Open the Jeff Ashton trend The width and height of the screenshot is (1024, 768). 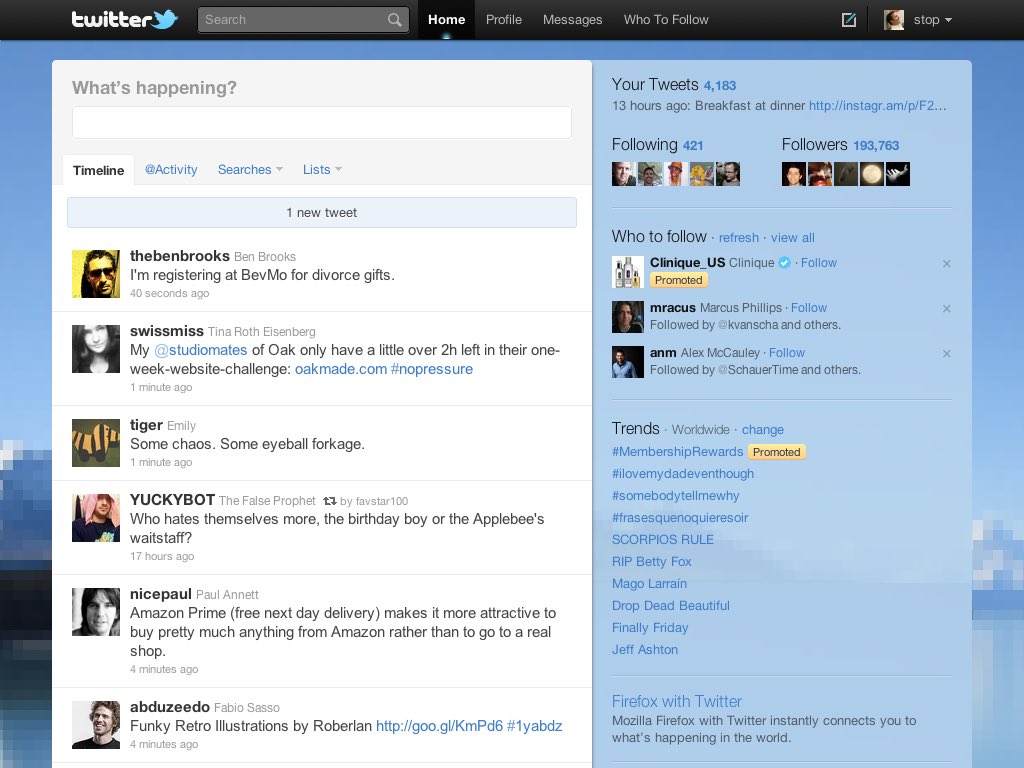(645, 650)
